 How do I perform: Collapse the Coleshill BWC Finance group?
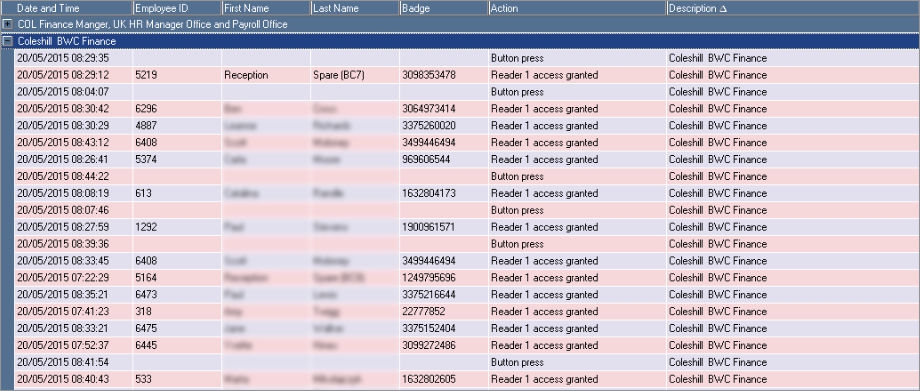(8, 42)
